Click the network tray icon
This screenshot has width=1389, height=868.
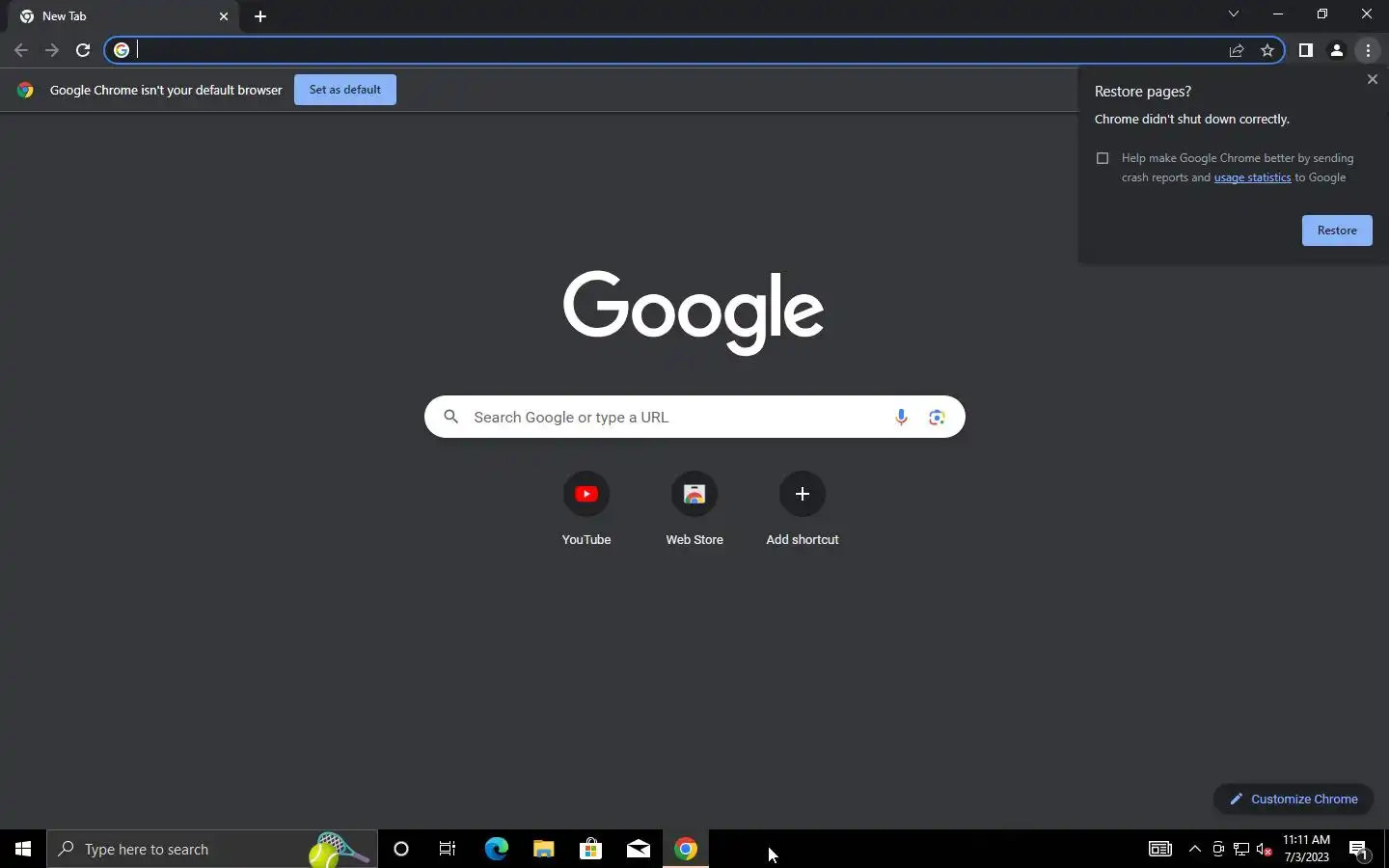click(x=1241, y=849)
